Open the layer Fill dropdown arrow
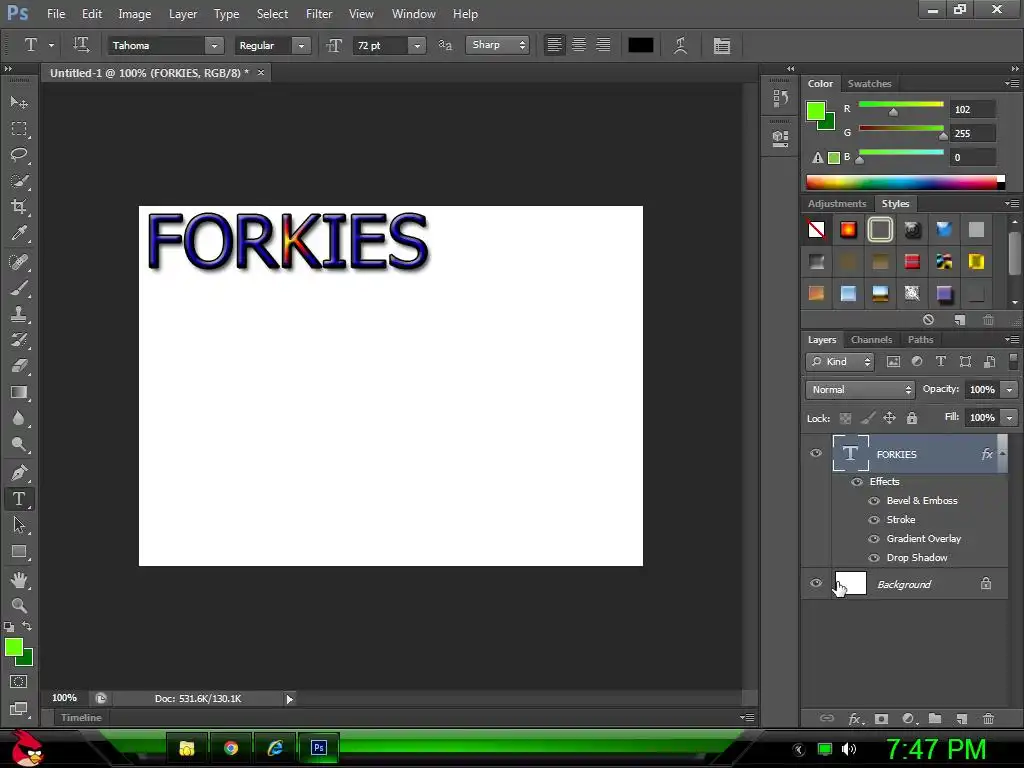1024x768 pixels. [1009, 417]
